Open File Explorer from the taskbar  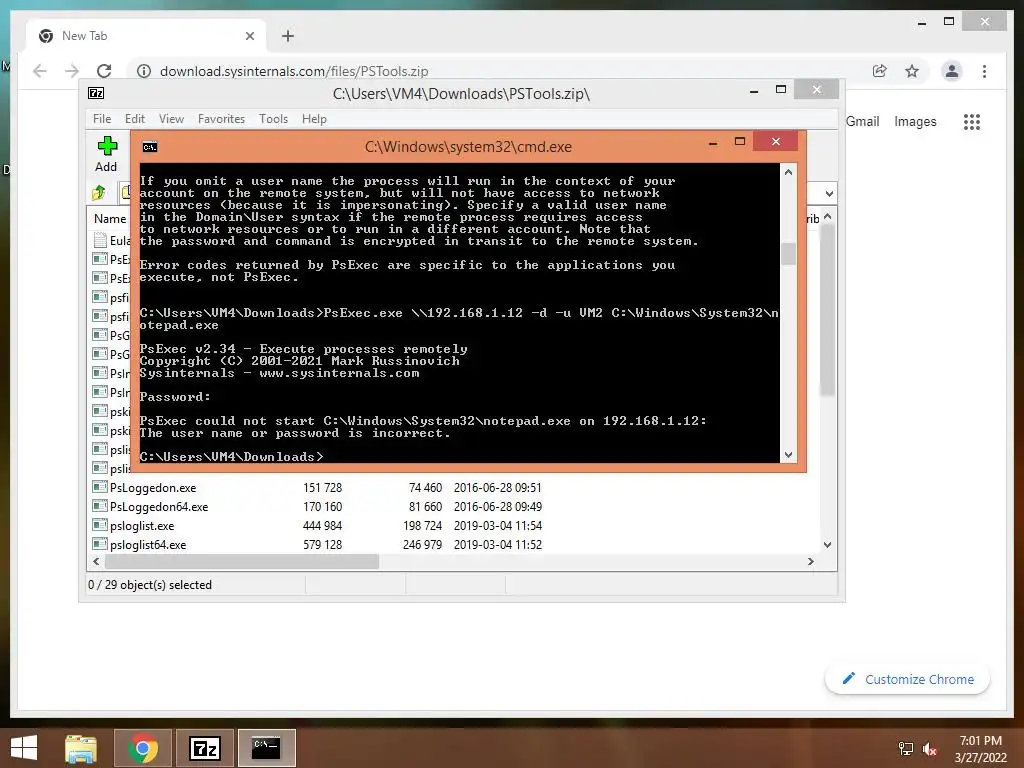pos(81,748)
